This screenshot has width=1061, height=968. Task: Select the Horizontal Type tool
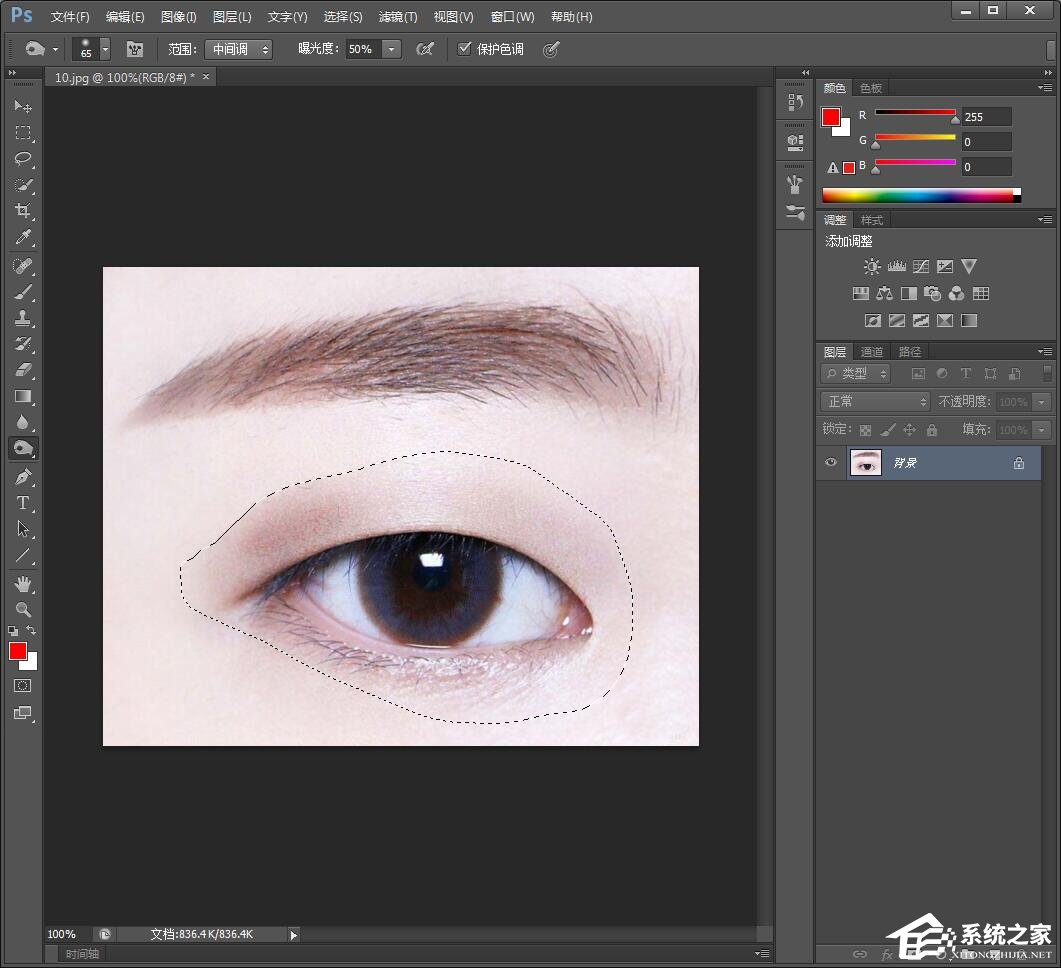(23, 503)
